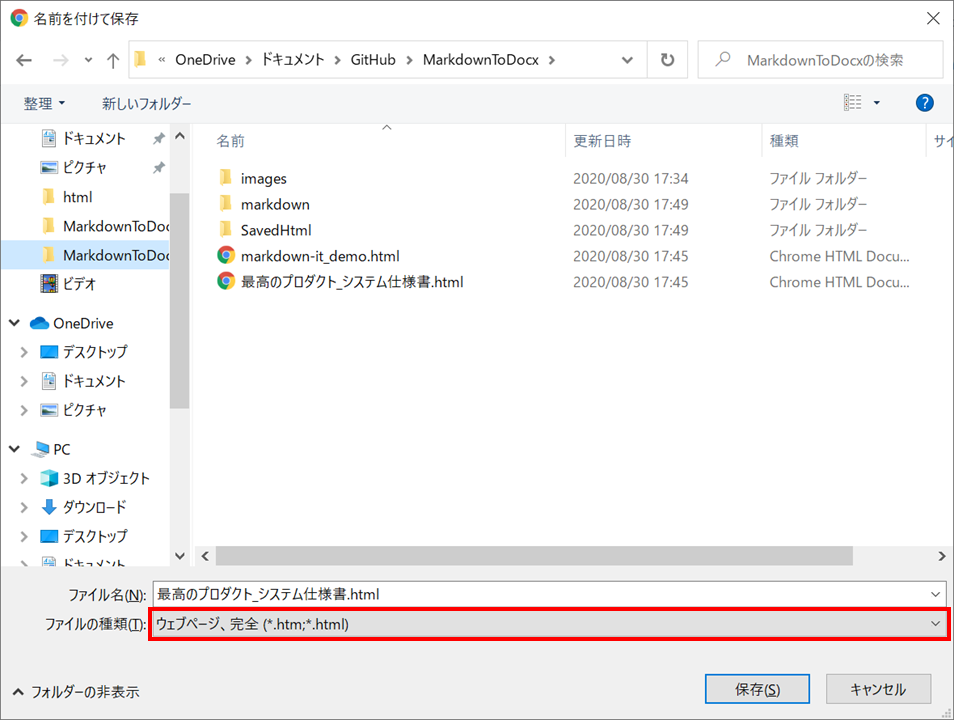Select 3D オブジェクト in the tree
Image resolution: width=954 pixels, height=720 pixels.
(x=106, y=478)
